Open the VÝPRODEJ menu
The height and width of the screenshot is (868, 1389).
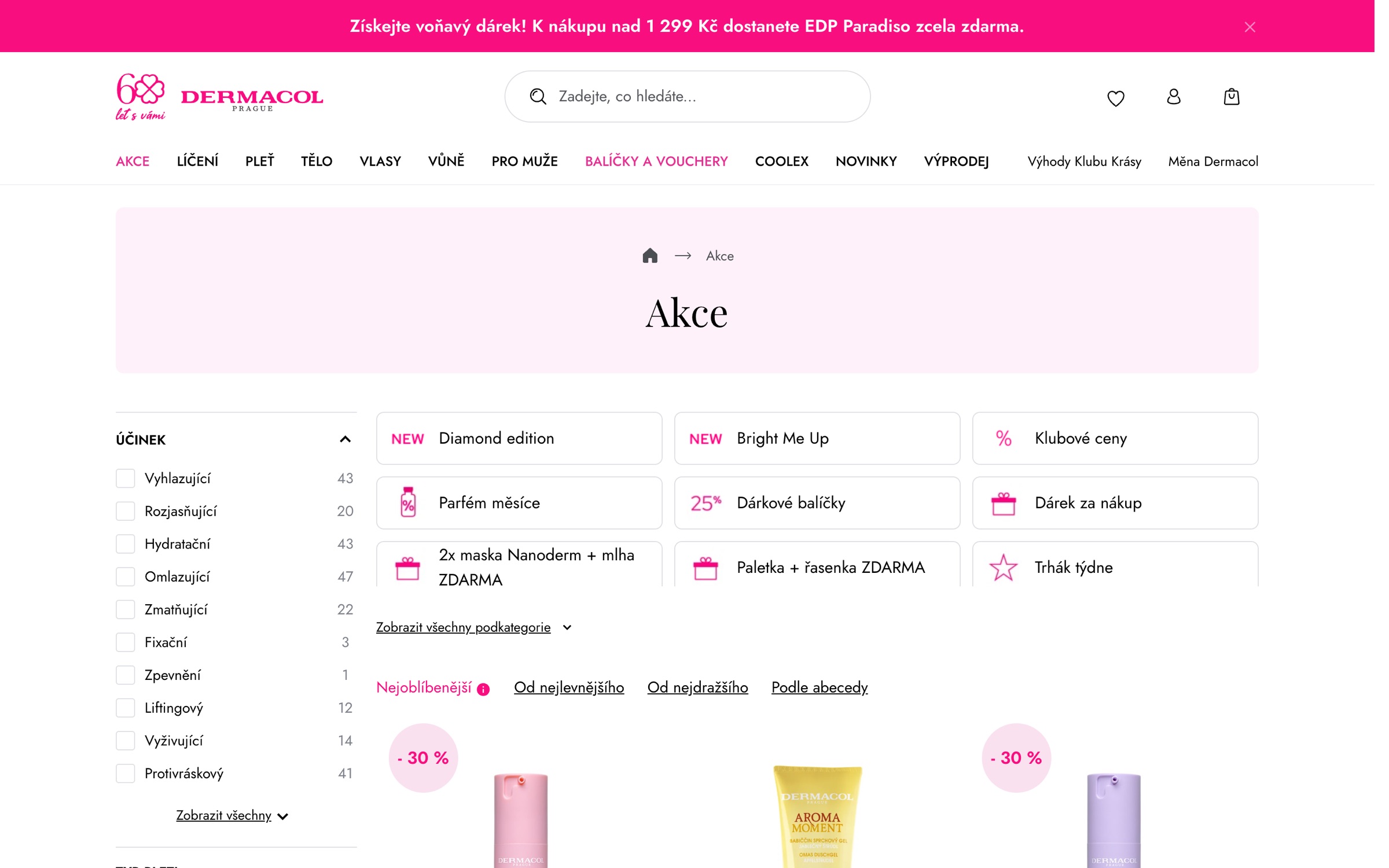coord(956,161)
